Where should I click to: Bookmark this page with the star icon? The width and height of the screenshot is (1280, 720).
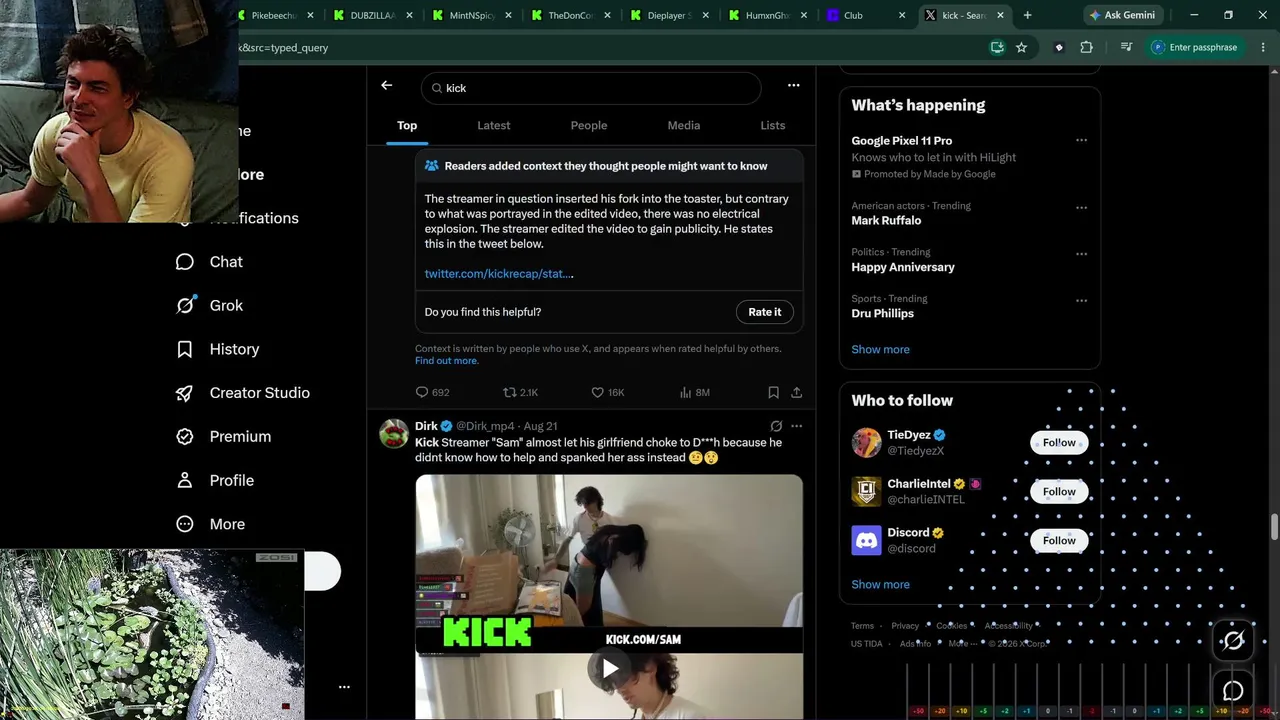(x=1021, y=47)
